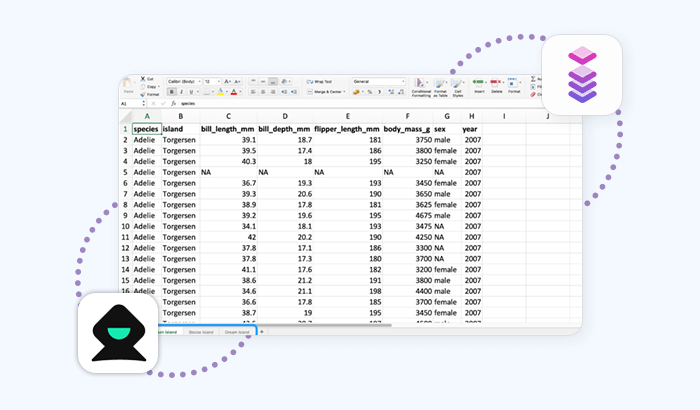Select the cell containing 4675

tap(407, 216)
